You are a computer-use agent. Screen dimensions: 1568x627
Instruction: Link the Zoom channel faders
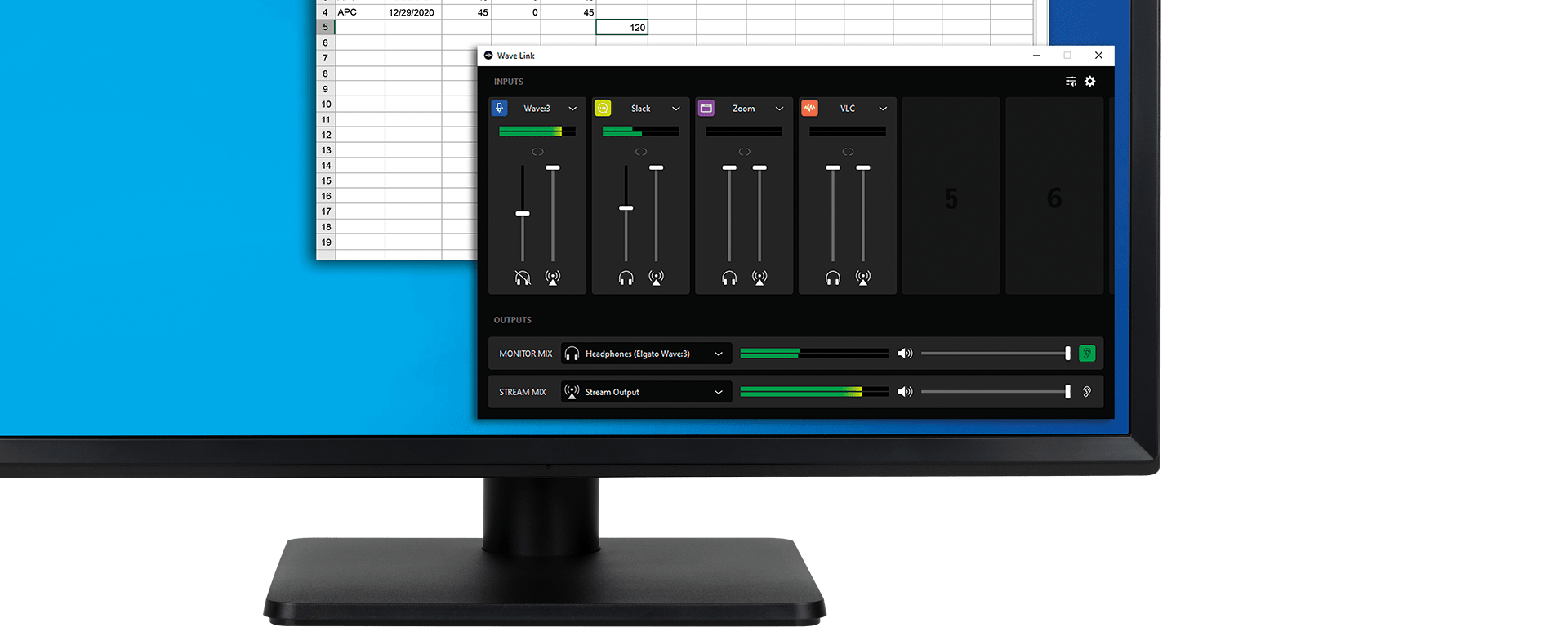click(745, 152)
